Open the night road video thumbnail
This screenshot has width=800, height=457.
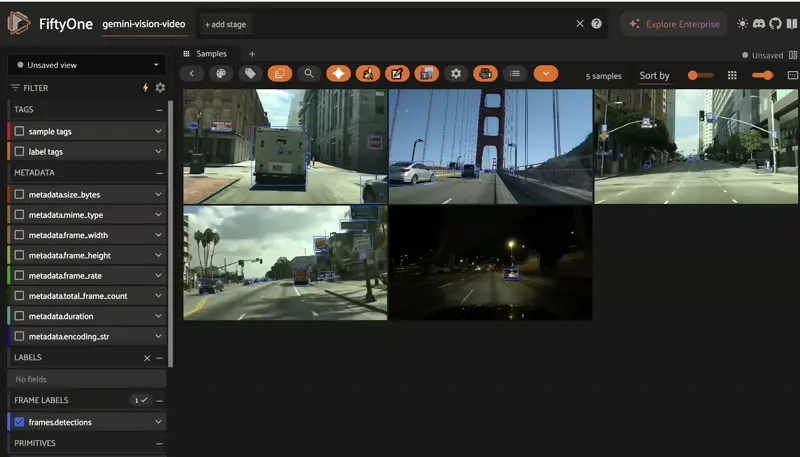pos(491,263)
